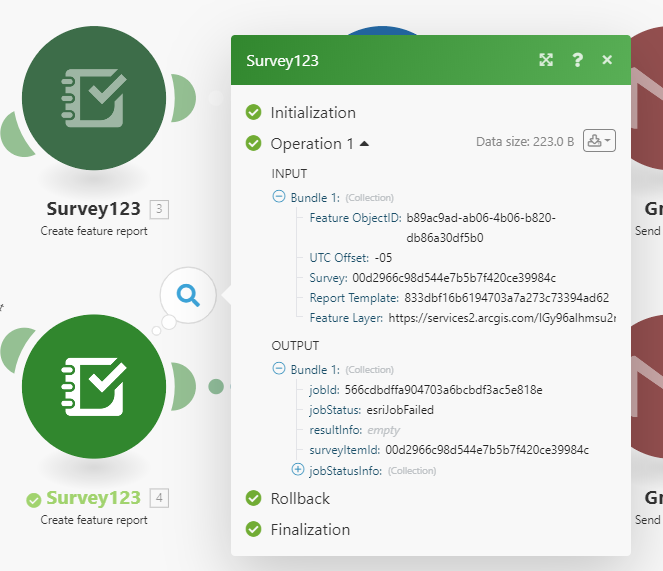Click module number badge 3
Image resolution: width=663 pixels, height=571 pixels.
click(159, 209)
